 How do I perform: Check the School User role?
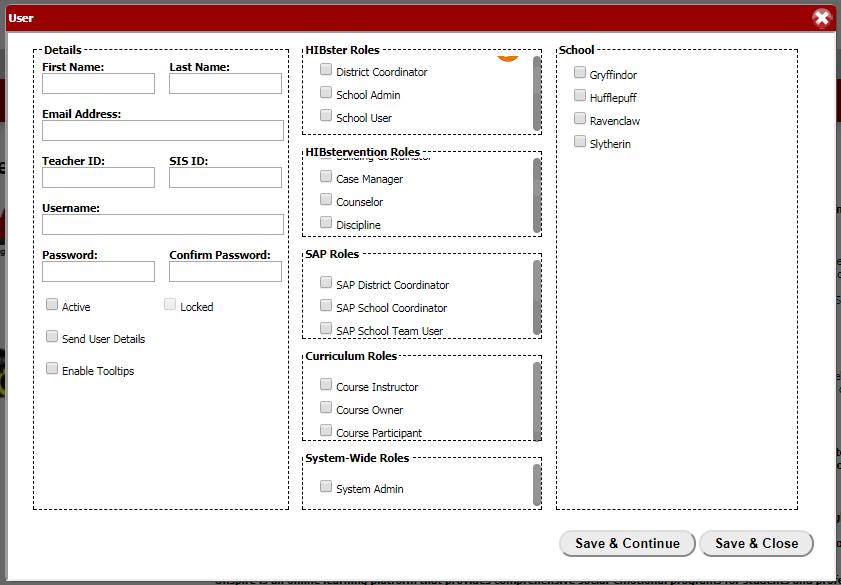[x=326, y=115]
